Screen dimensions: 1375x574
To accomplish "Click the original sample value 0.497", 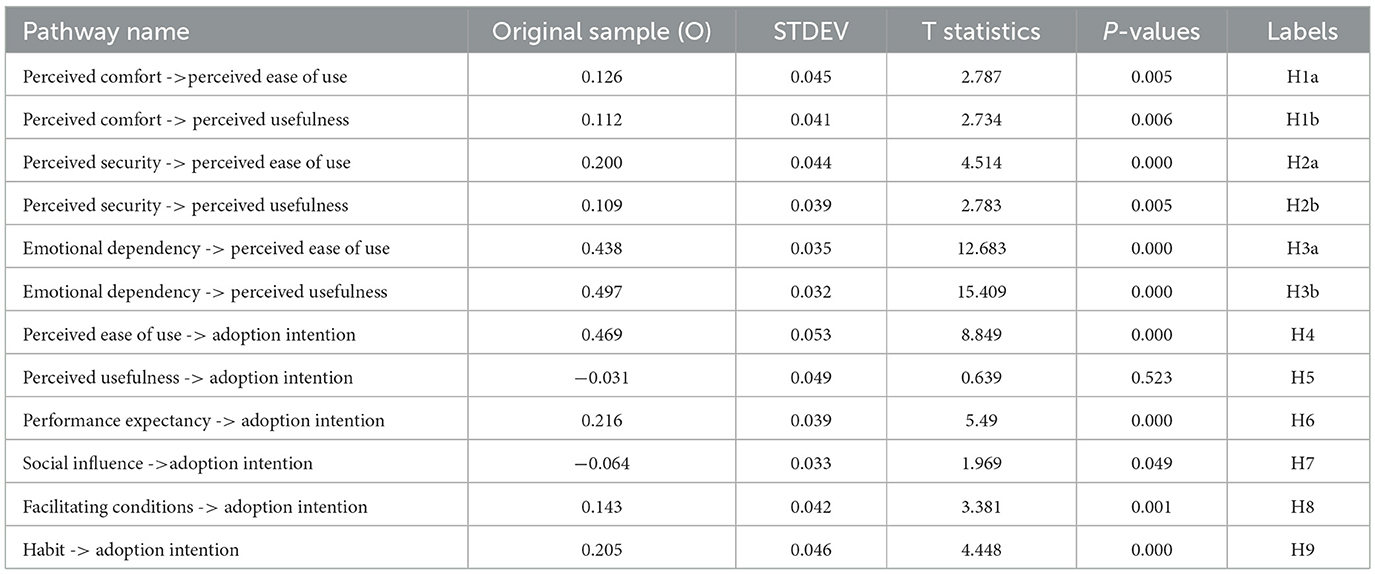I will [x=601, y=292].
